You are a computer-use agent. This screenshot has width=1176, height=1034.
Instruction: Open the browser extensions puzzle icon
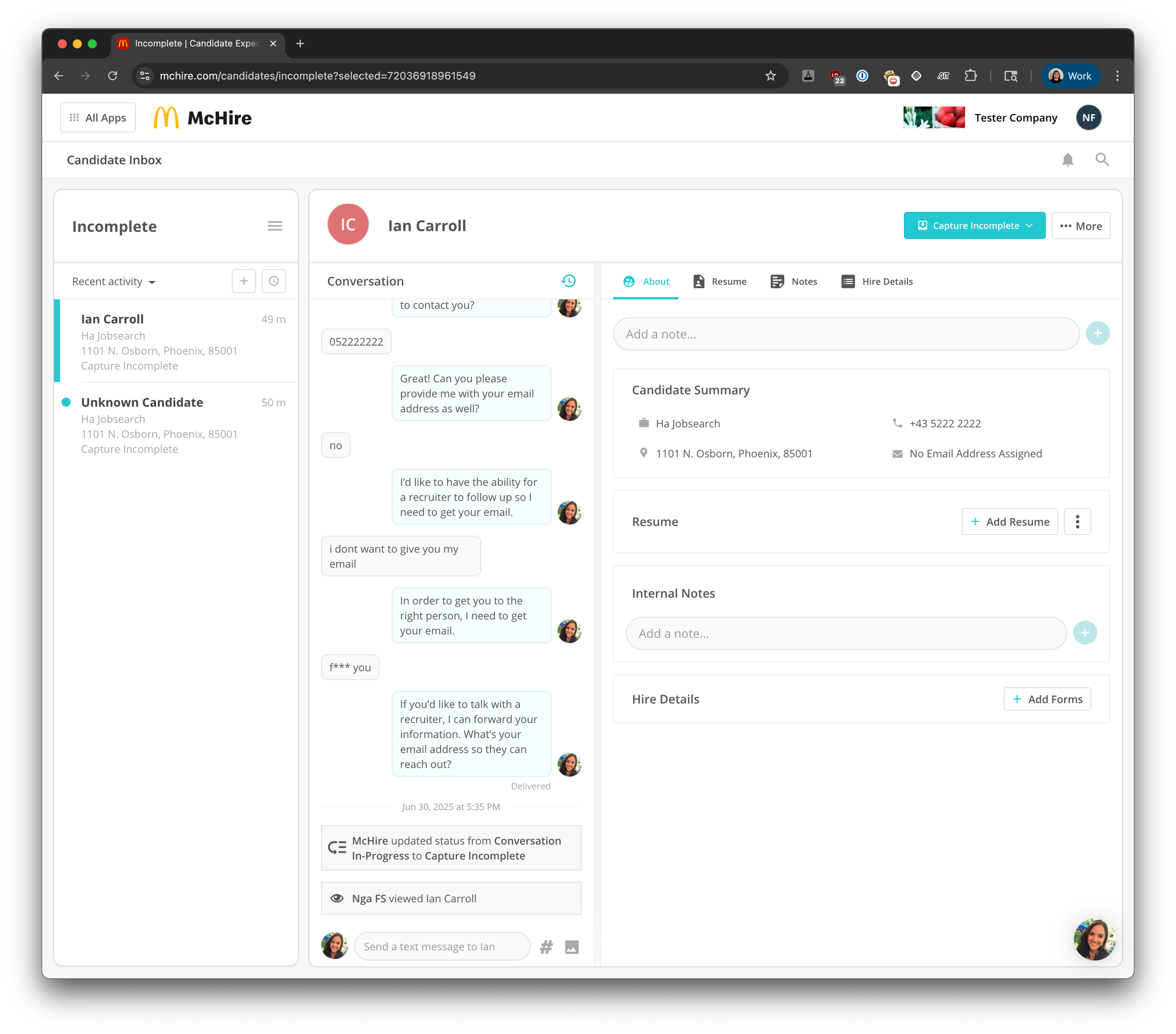coord(971,75)
